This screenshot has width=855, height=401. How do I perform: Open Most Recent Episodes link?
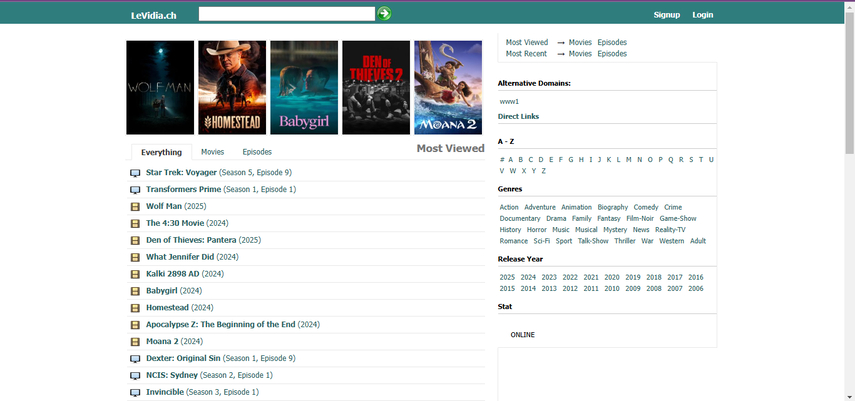coord(612,53)
